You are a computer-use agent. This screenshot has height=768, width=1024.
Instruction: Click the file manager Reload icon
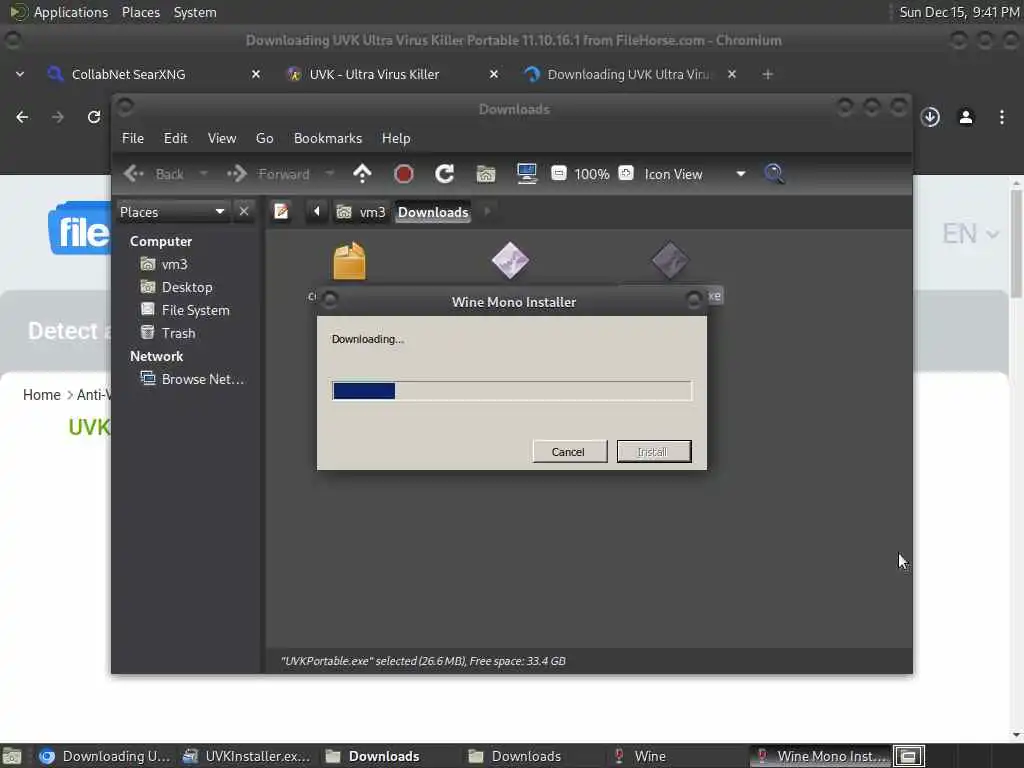(x=445, y=174)
